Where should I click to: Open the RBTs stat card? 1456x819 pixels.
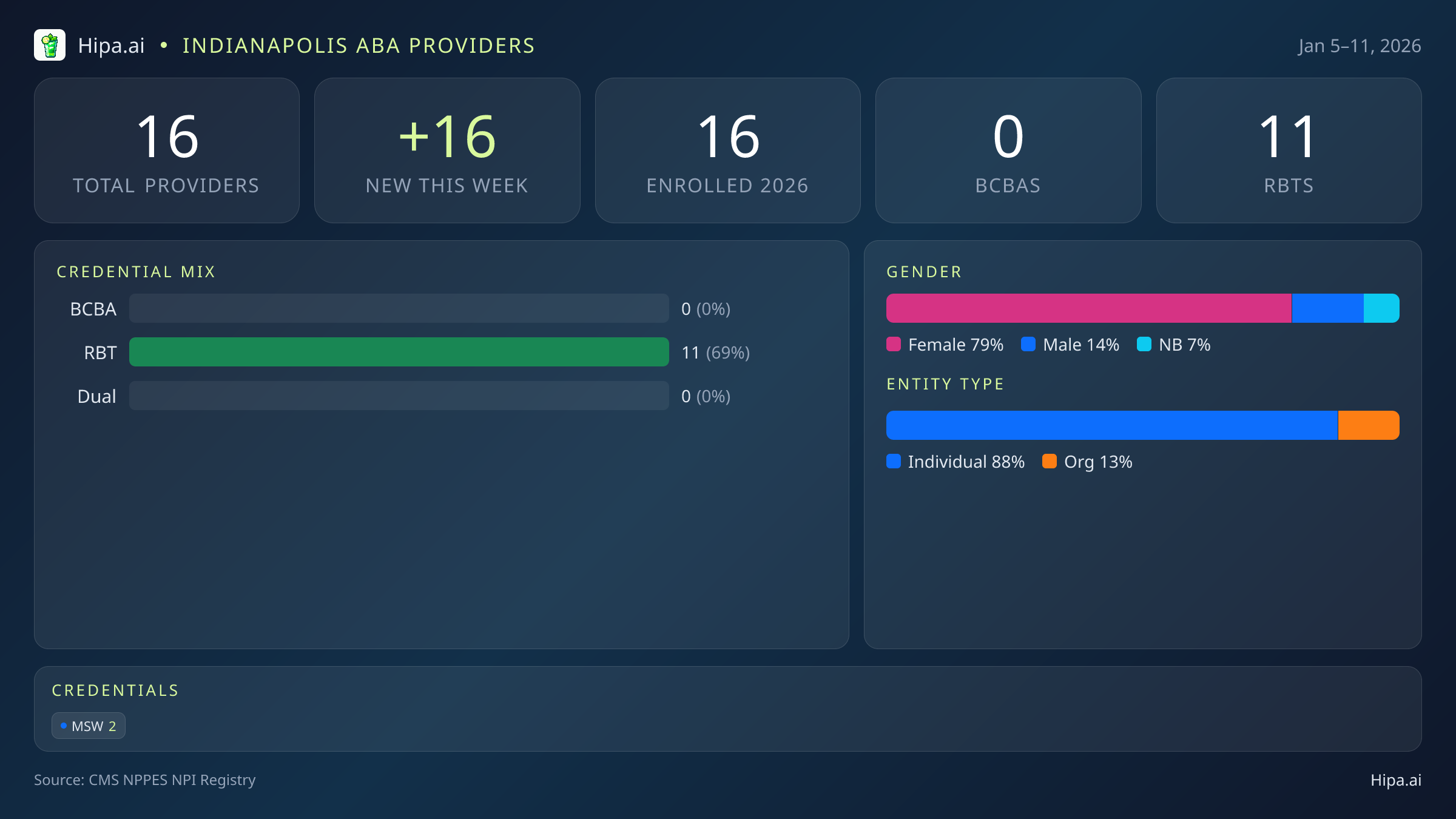[1289, 150]
